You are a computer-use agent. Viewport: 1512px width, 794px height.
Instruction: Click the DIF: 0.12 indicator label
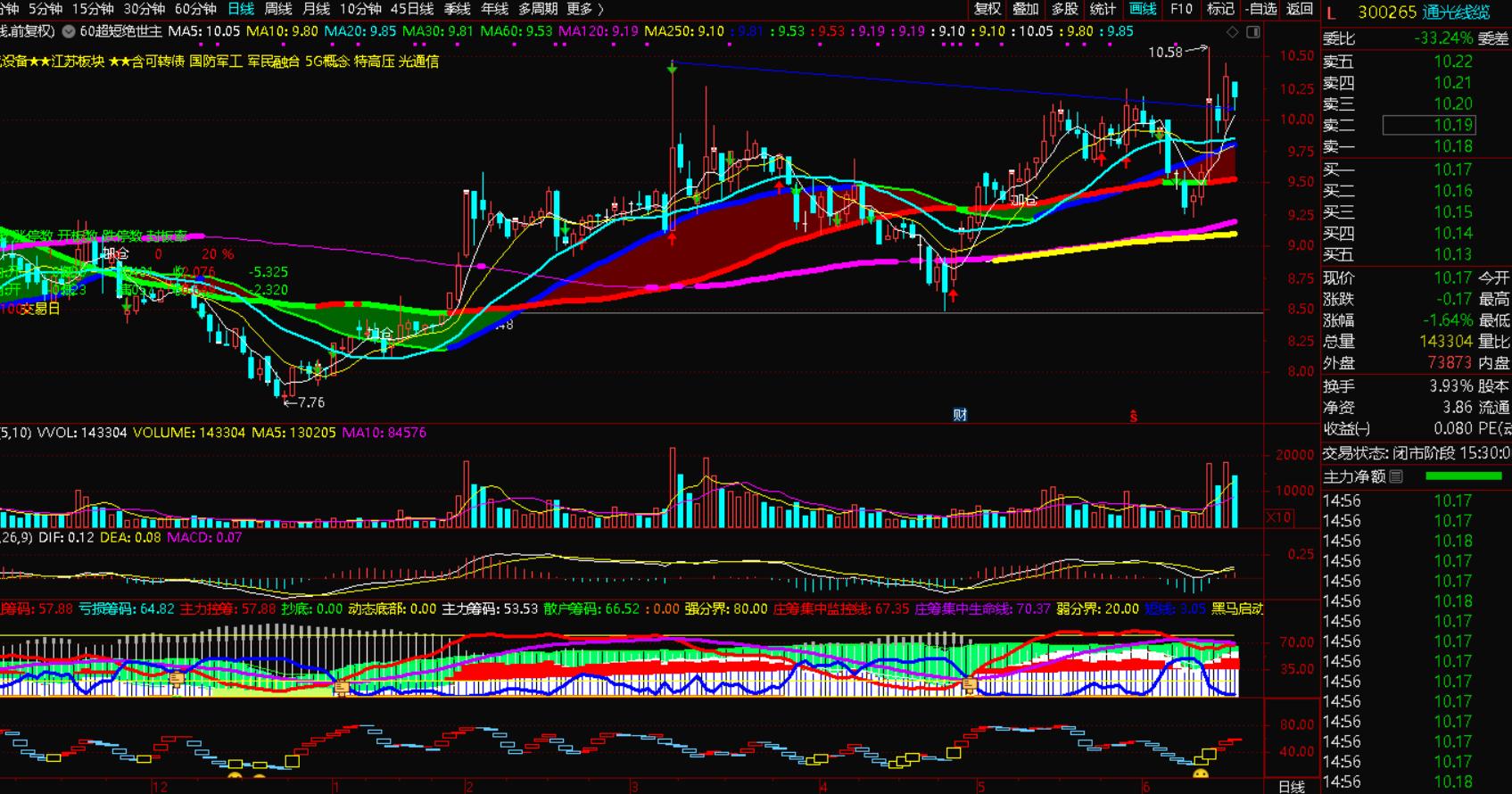coord(66,537)
